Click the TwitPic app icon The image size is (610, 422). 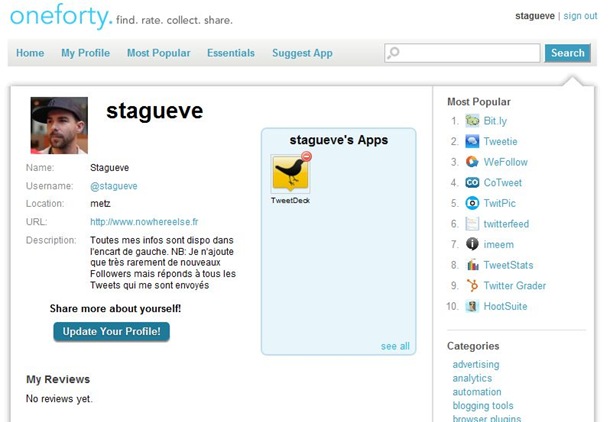click(x=472, y=203)
